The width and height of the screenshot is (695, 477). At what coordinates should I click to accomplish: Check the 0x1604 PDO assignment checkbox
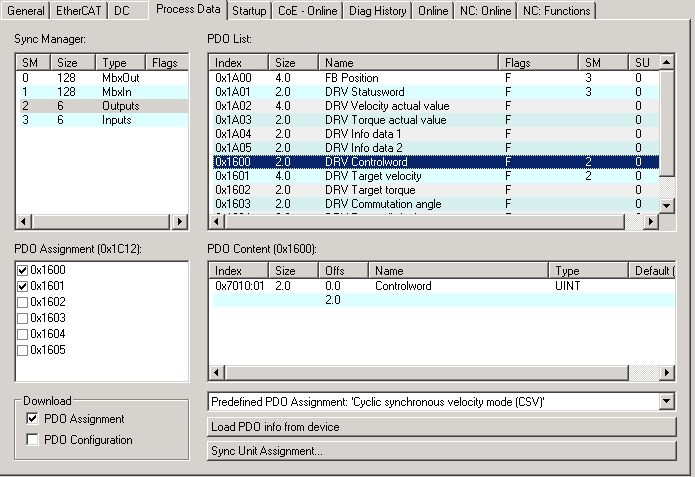(x=23, y=334)
